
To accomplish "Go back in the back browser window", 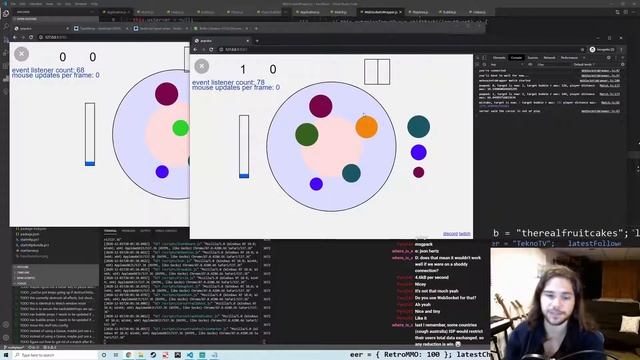I will click(15, 37).
